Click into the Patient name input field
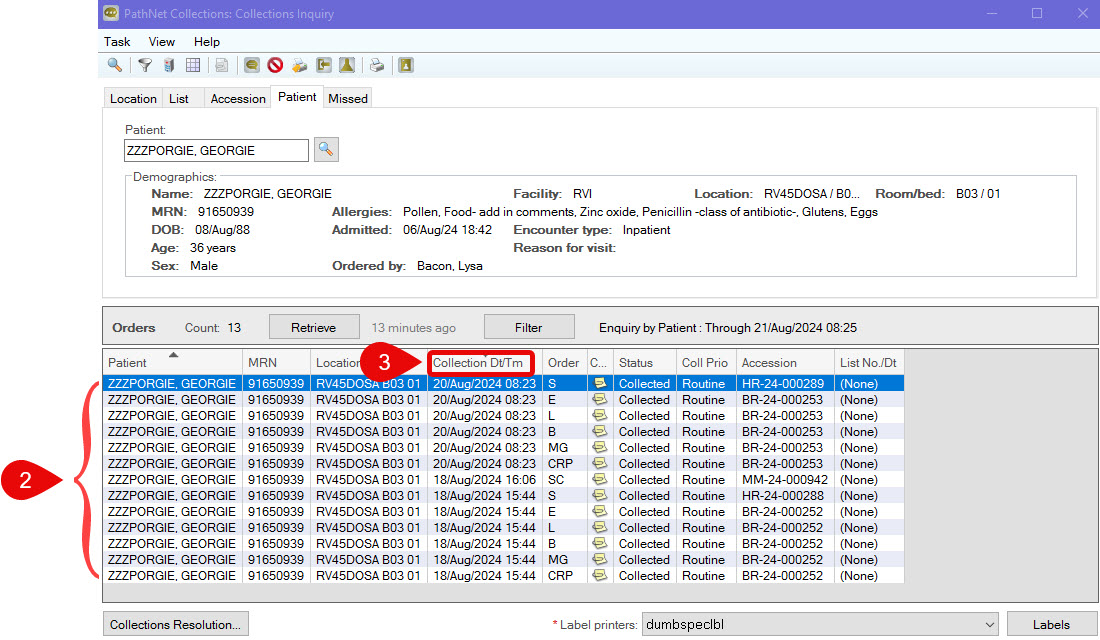Viewport: 1100px width, 640px height. (216, 150)
